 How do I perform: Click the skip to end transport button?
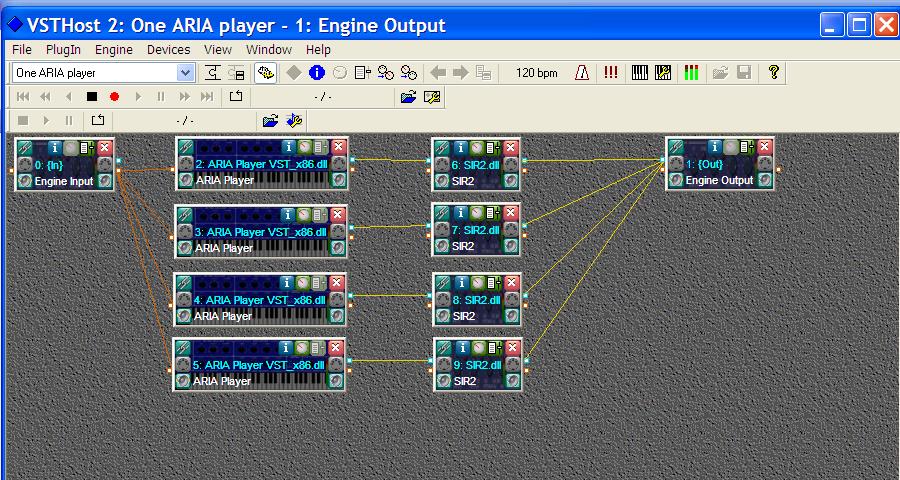click(x=207, y=97)
